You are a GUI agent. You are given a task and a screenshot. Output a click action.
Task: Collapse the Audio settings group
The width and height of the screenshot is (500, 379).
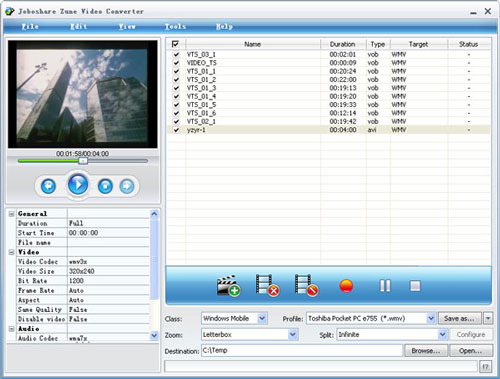click(11, 329)
